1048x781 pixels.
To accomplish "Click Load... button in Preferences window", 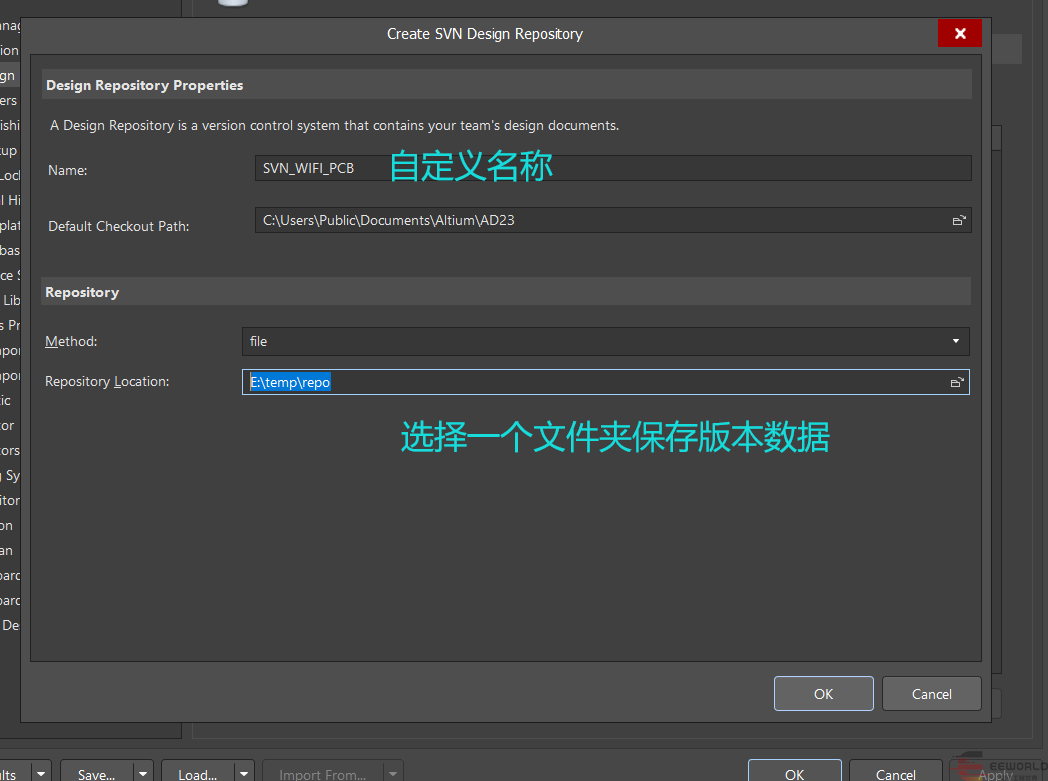I will click(x=198, y=772).
